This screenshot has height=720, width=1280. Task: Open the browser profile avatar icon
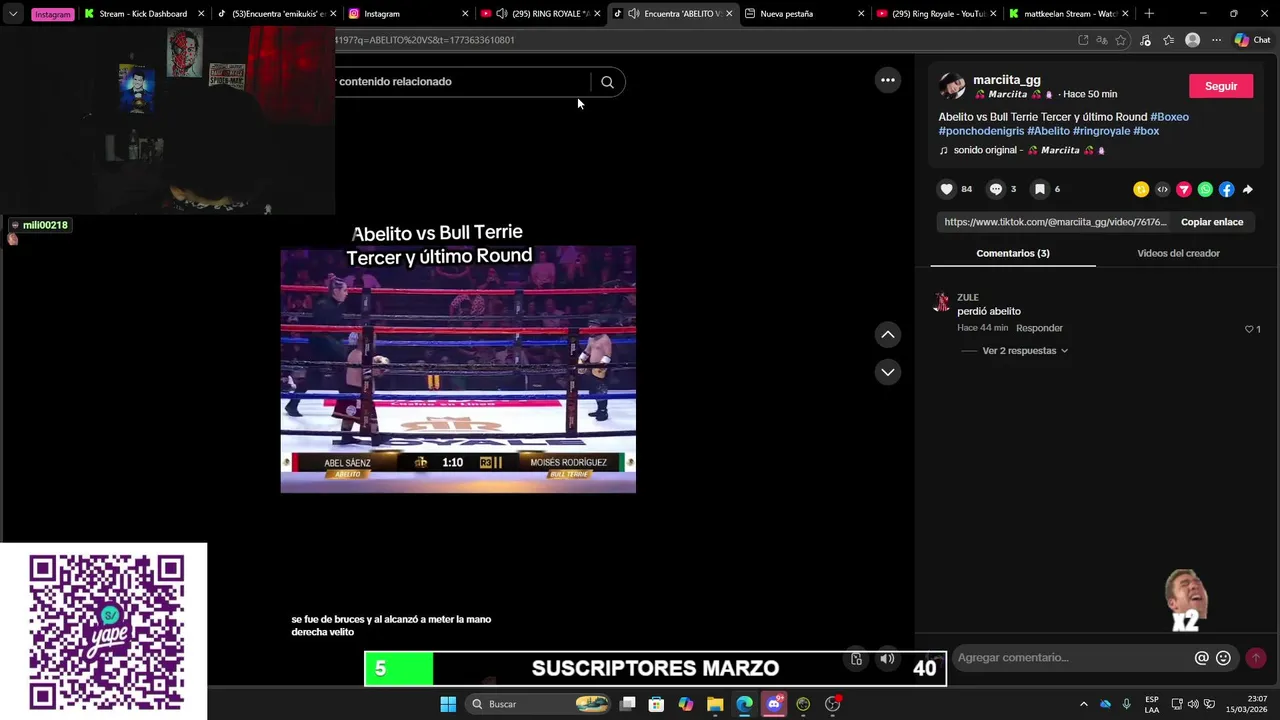click(x=1192, y=40)
